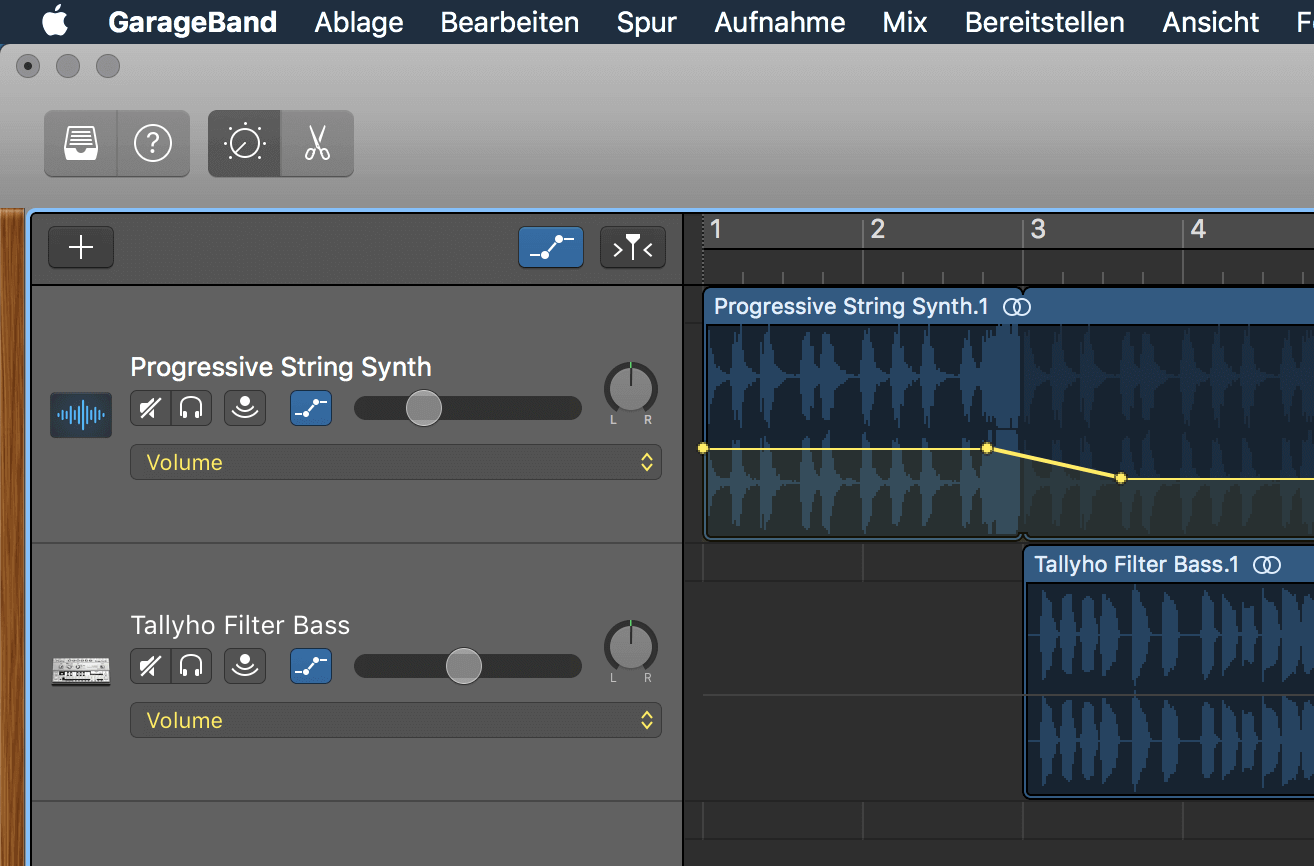Open the Bereitstellen menu
The image size is (1314, 866).
tap(1045, 22)
